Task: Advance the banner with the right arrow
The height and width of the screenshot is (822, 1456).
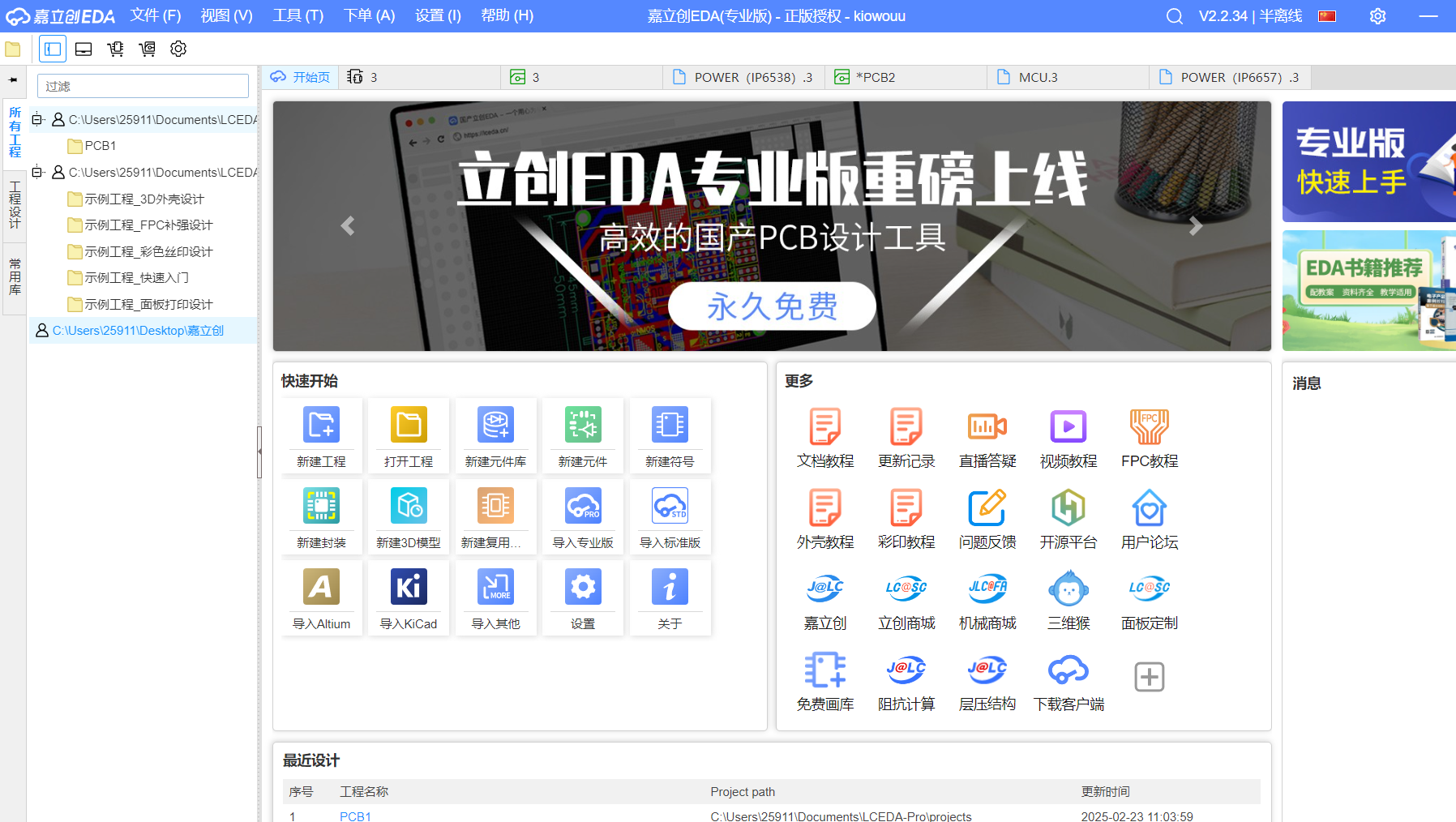Action: click(x=1195, y=226)
